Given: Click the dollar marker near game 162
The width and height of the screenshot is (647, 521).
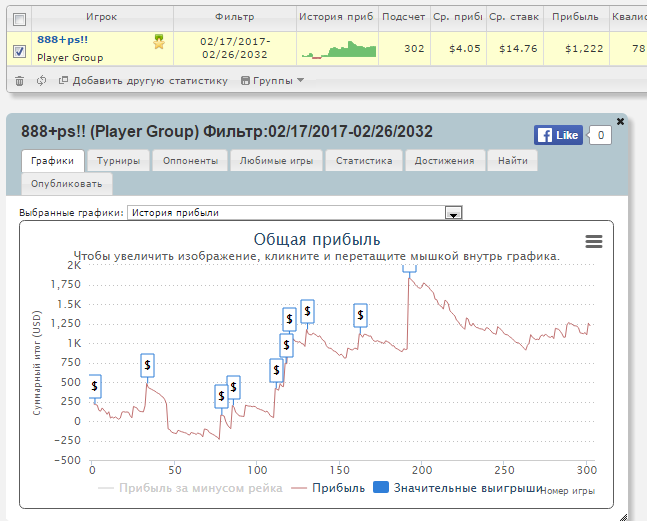Looking at the screenshot, I should coord(360,316).
